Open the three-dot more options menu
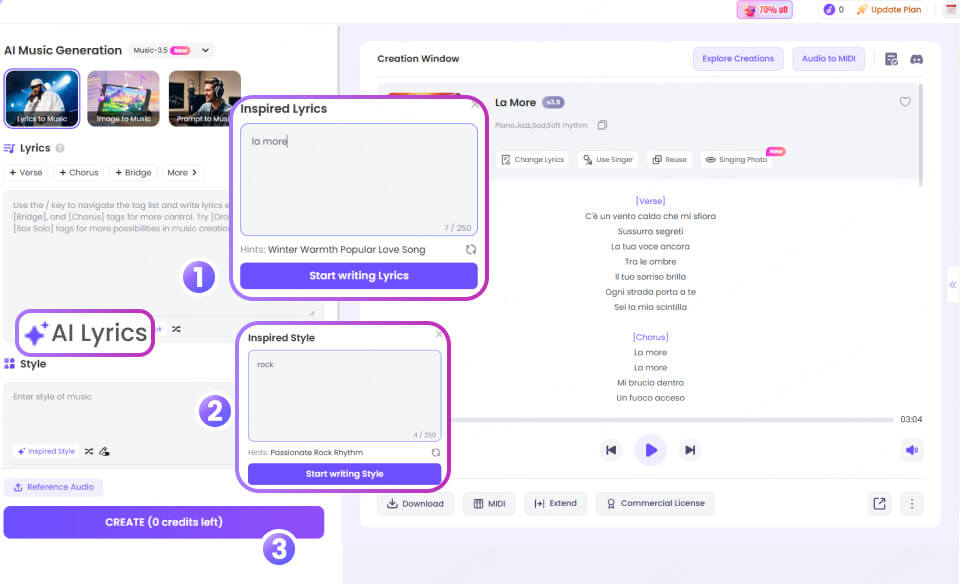 (x=911, y=504)
